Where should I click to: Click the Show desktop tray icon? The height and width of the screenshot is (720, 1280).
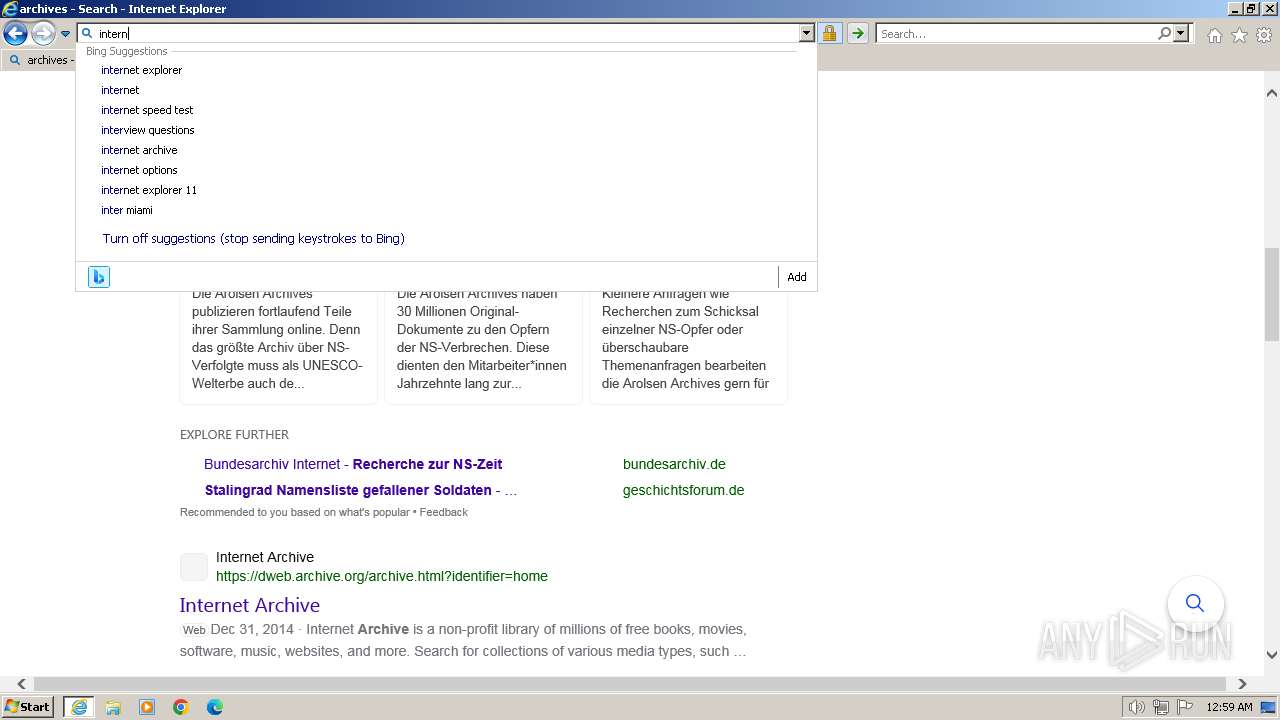coord(1268,707)
